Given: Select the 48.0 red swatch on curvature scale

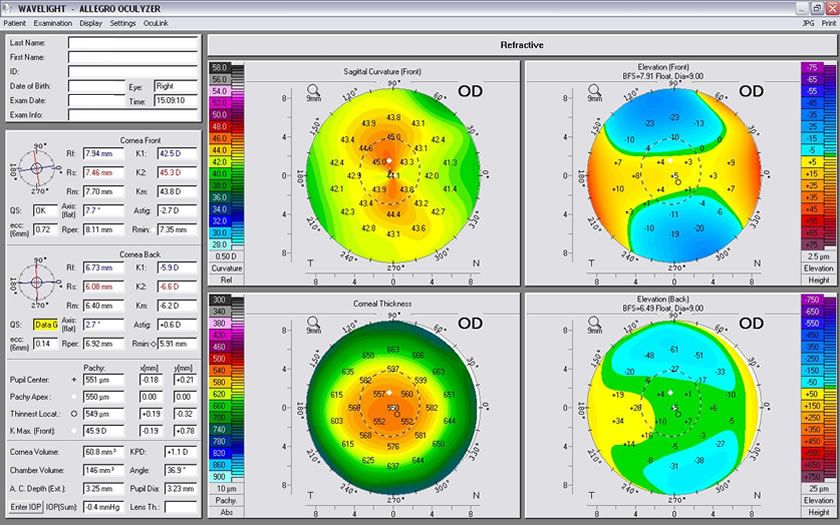Looking at the screenshot, I should pos(220,128).
